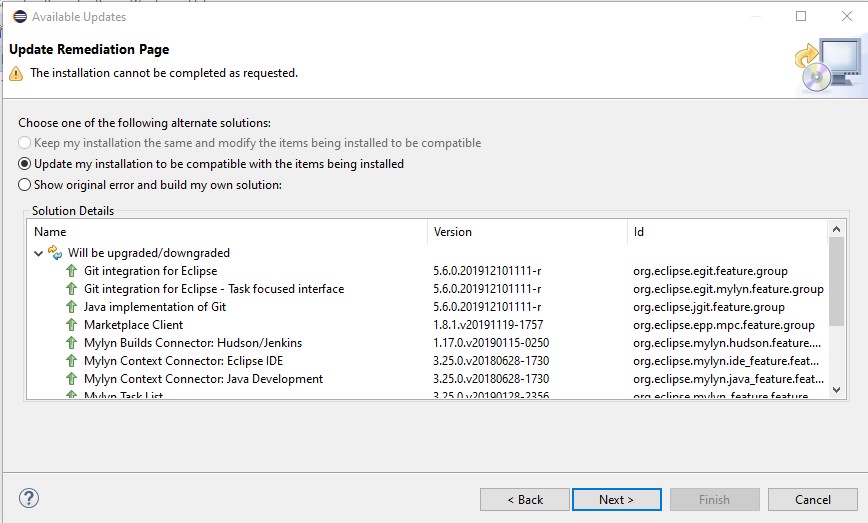
Task: Proceed with the Next button
Action: click(x=617, y=500)
